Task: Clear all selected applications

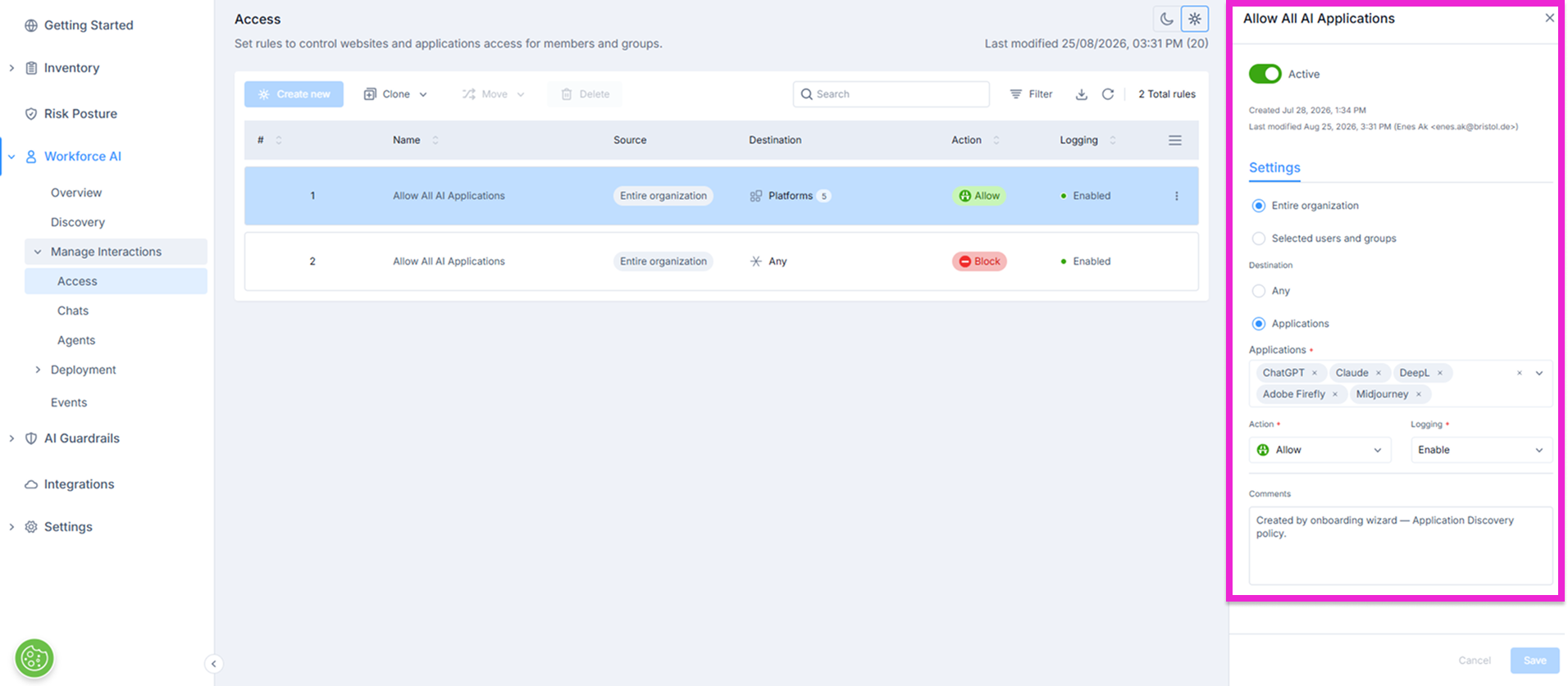Action: point(1519,373)
